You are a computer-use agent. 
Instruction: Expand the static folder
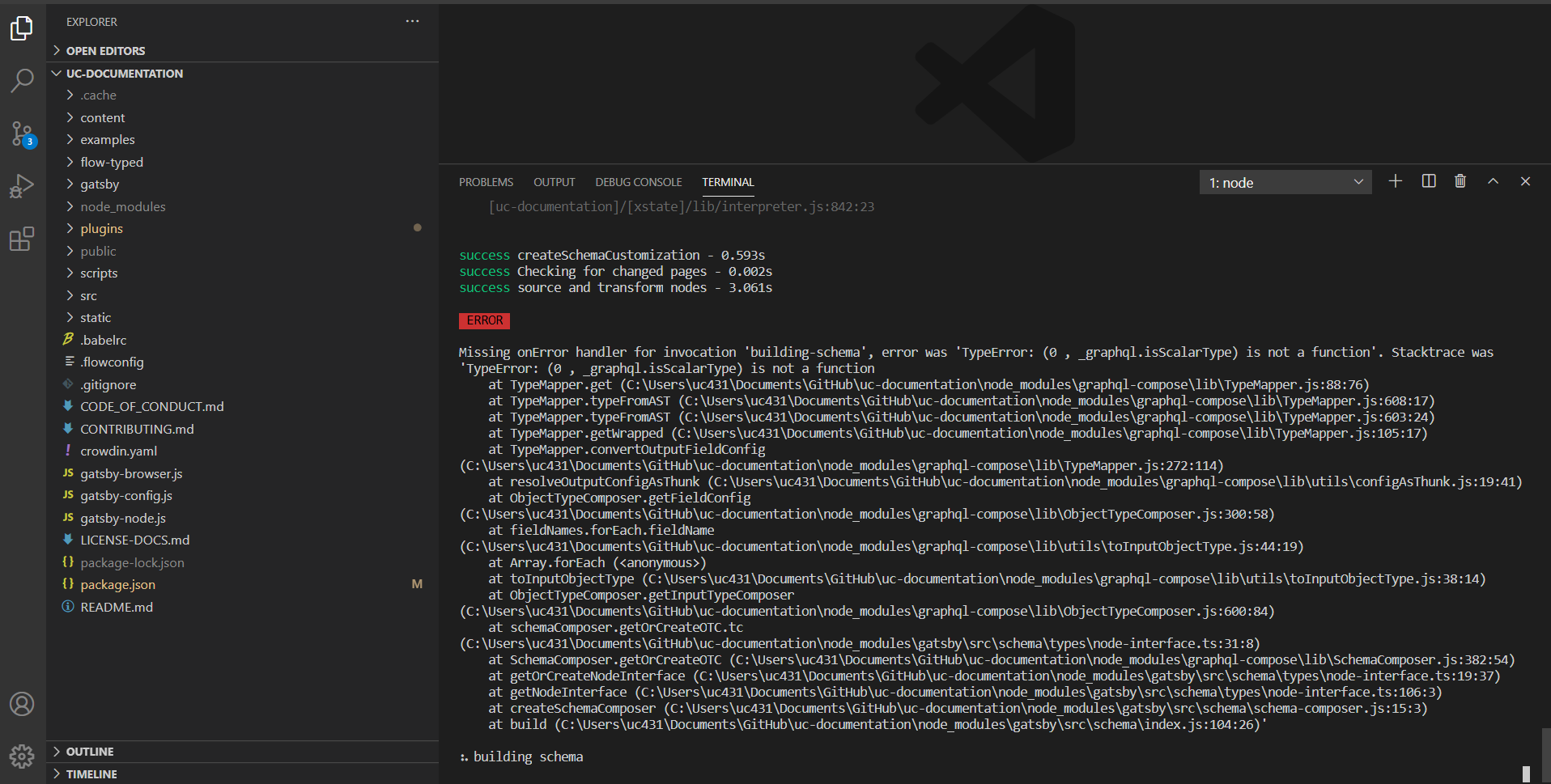pos(243,318)
